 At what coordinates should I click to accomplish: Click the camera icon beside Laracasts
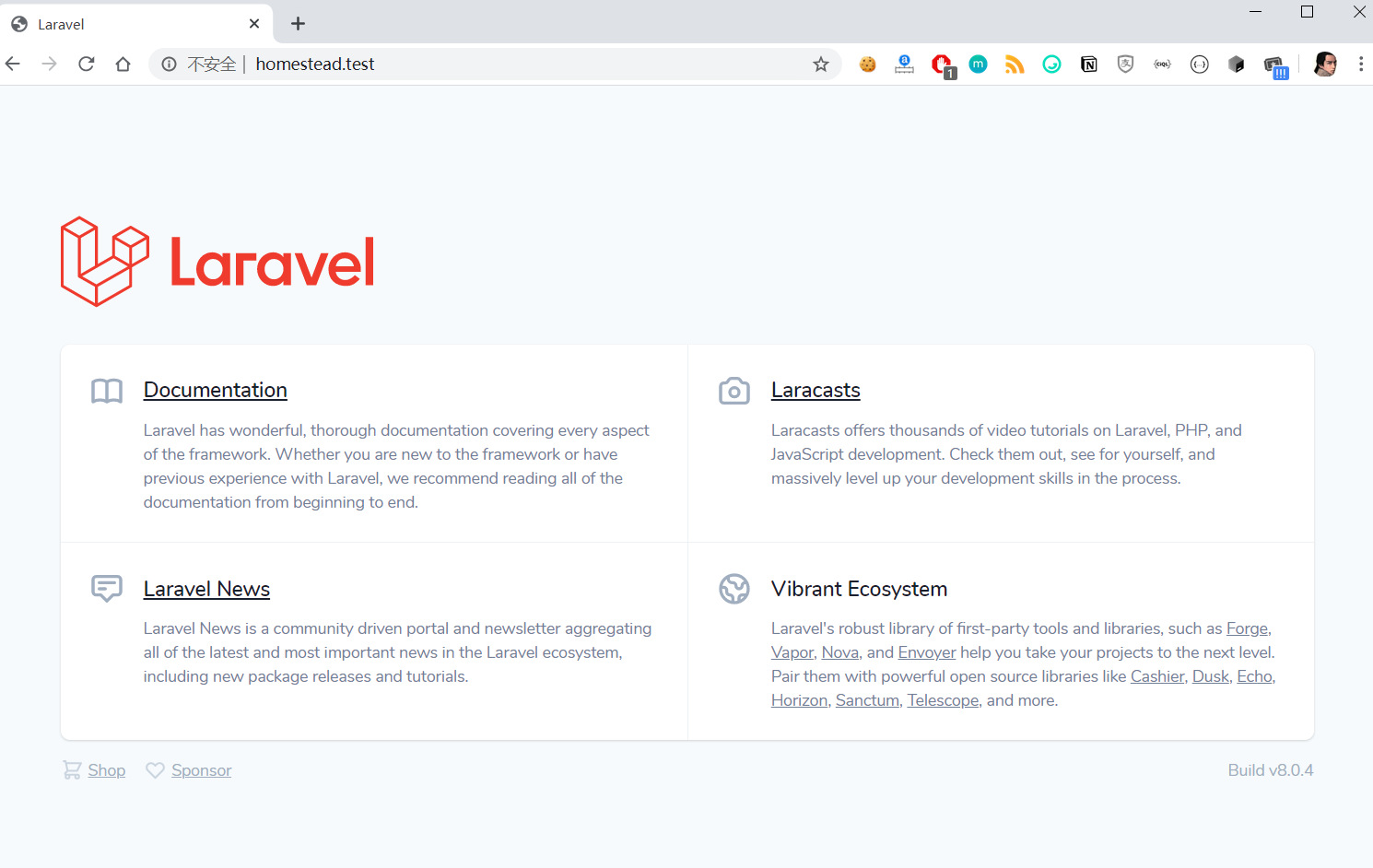(x=734, y=391)
